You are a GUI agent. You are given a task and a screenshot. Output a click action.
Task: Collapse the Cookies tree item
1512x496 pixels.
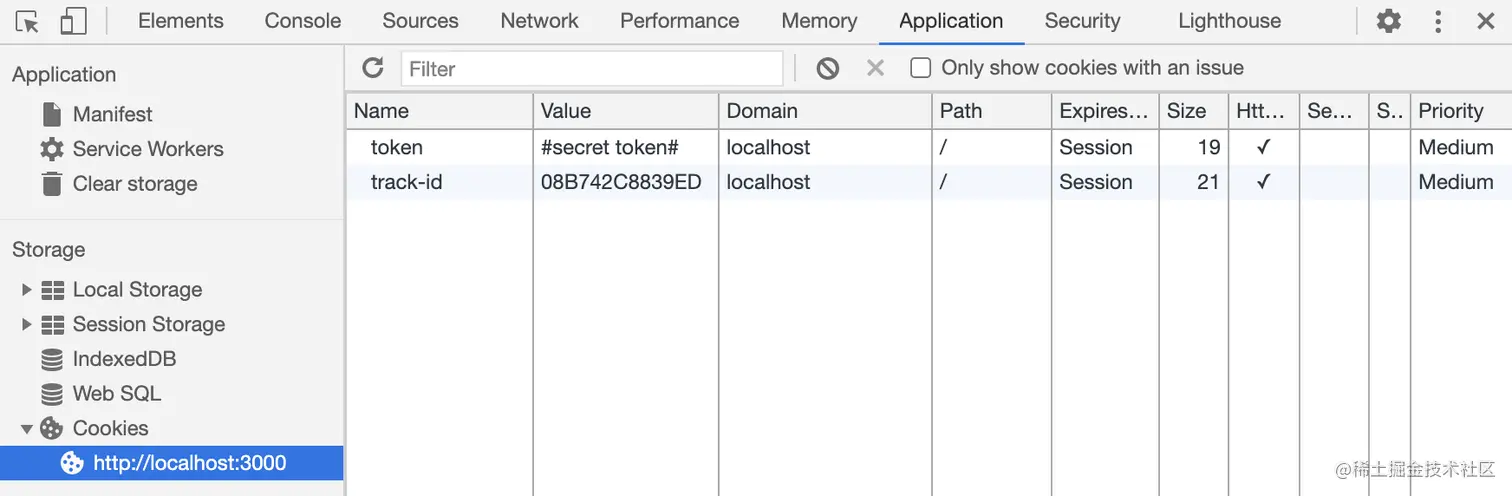(x=27, y=429)
